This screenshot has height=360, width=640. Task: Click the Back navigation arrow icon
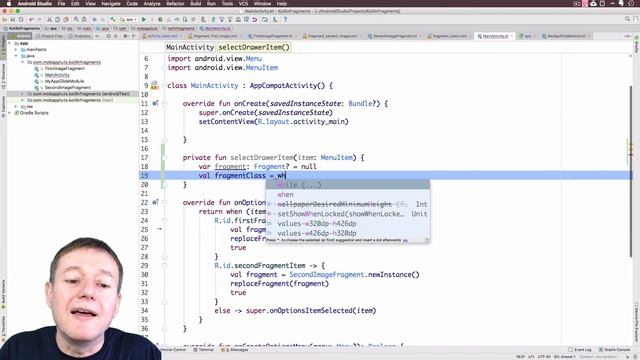[94, 19]
